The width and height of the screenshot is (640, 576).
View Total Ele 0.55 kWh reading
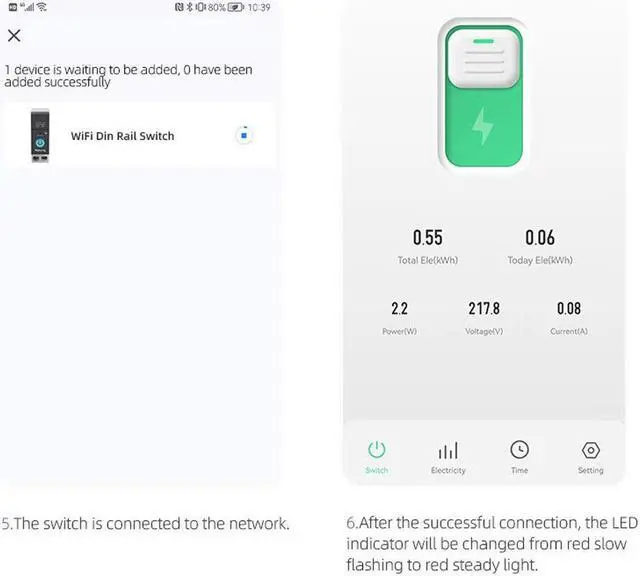point(427,238)
